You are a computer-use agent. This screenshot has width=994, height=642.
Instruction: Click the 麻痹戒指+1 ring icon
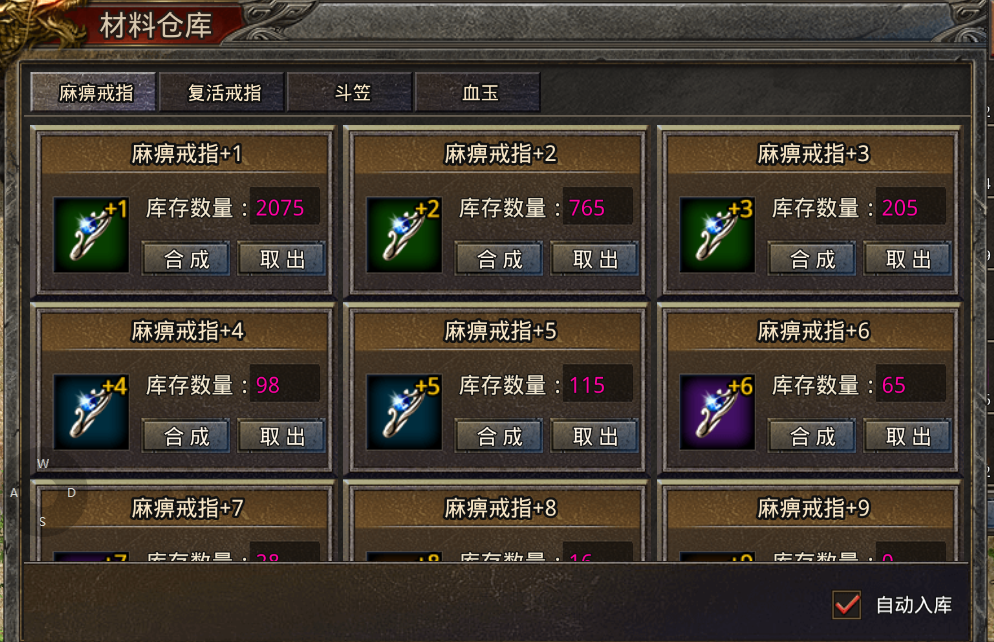pos(91,235)
